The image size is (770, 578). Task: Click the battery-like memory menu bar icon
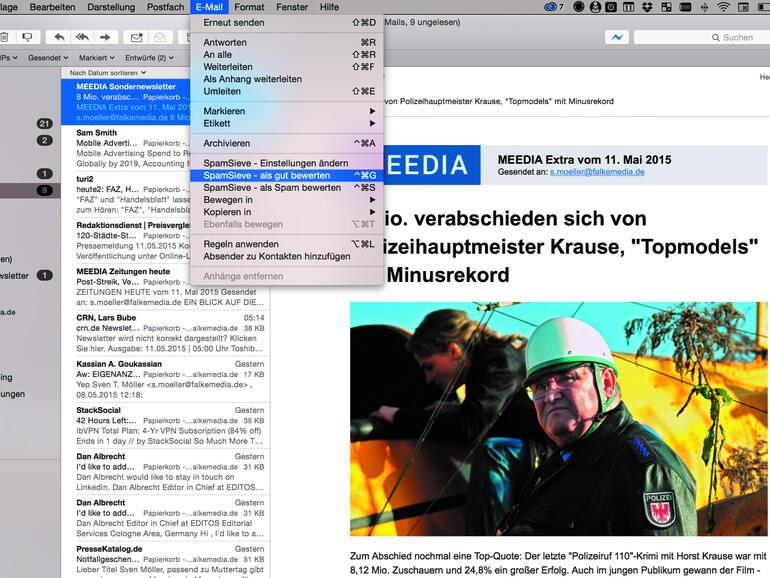click(685, 7)
